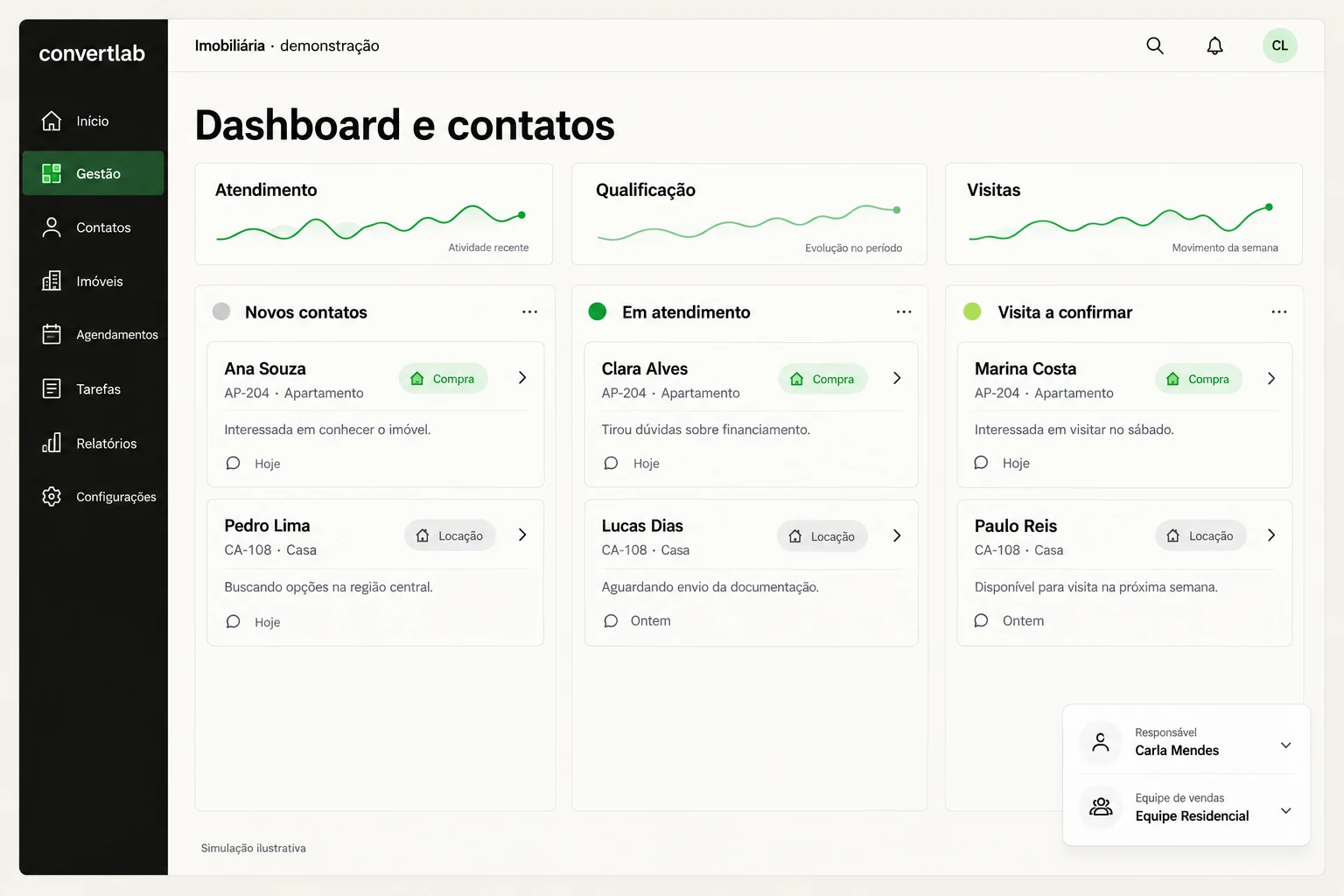Click Compra tag on Marina Costa card
Viewport: 1344px width, 896px height.
(1199, 379)
